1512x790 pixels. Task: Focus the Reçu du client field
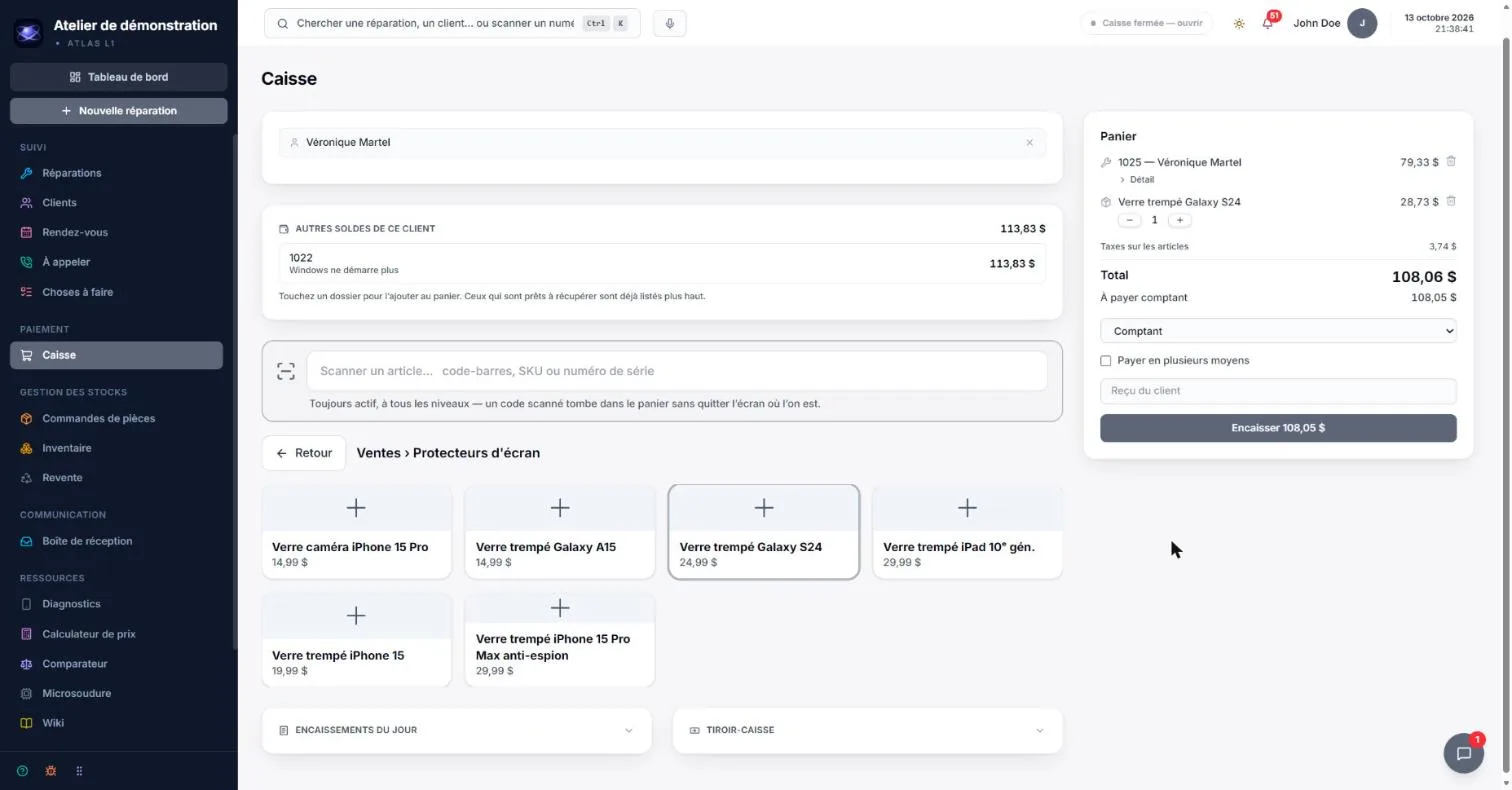pos(1278,391)
